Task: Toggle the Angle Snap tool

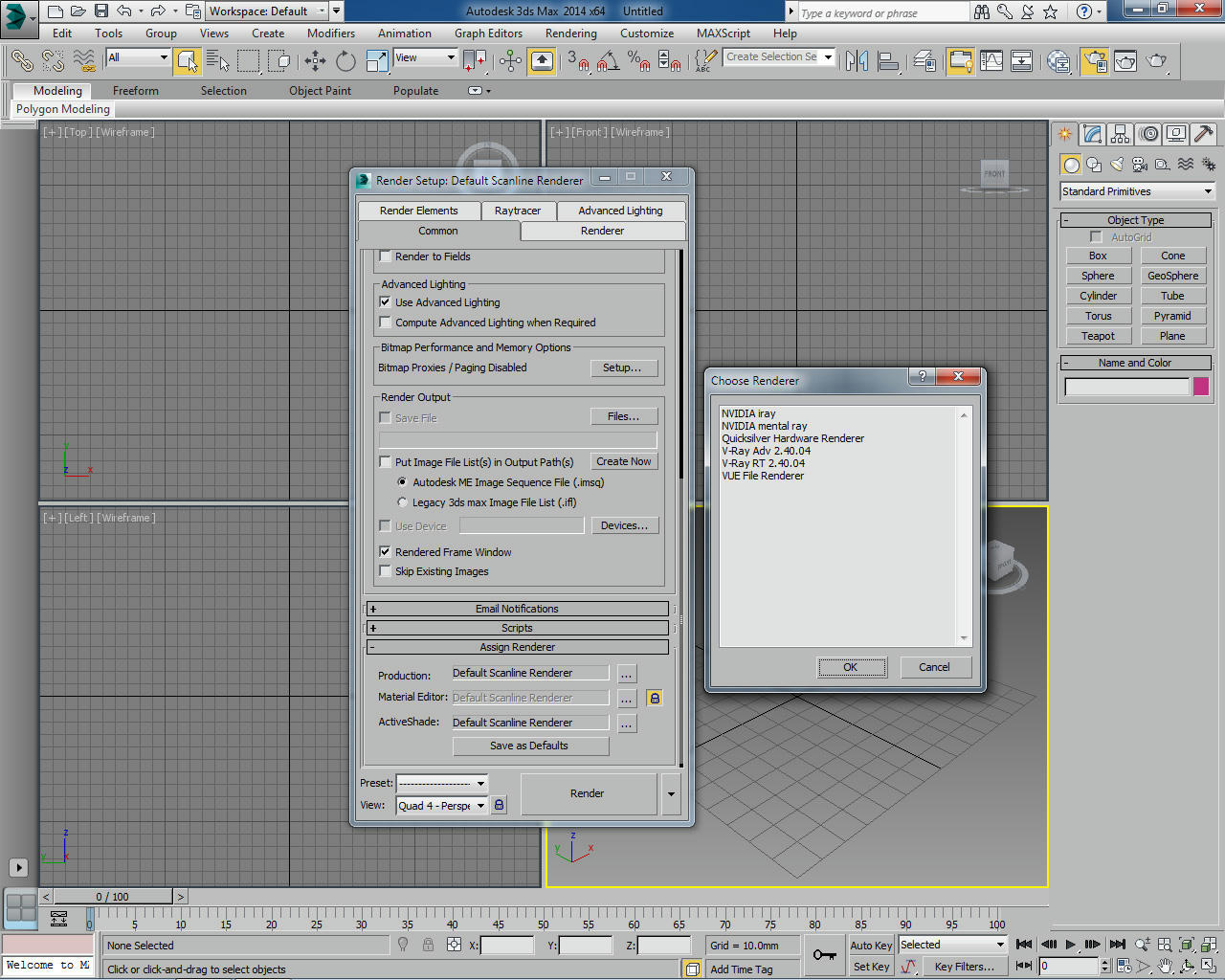Action: tap(608, 61)
